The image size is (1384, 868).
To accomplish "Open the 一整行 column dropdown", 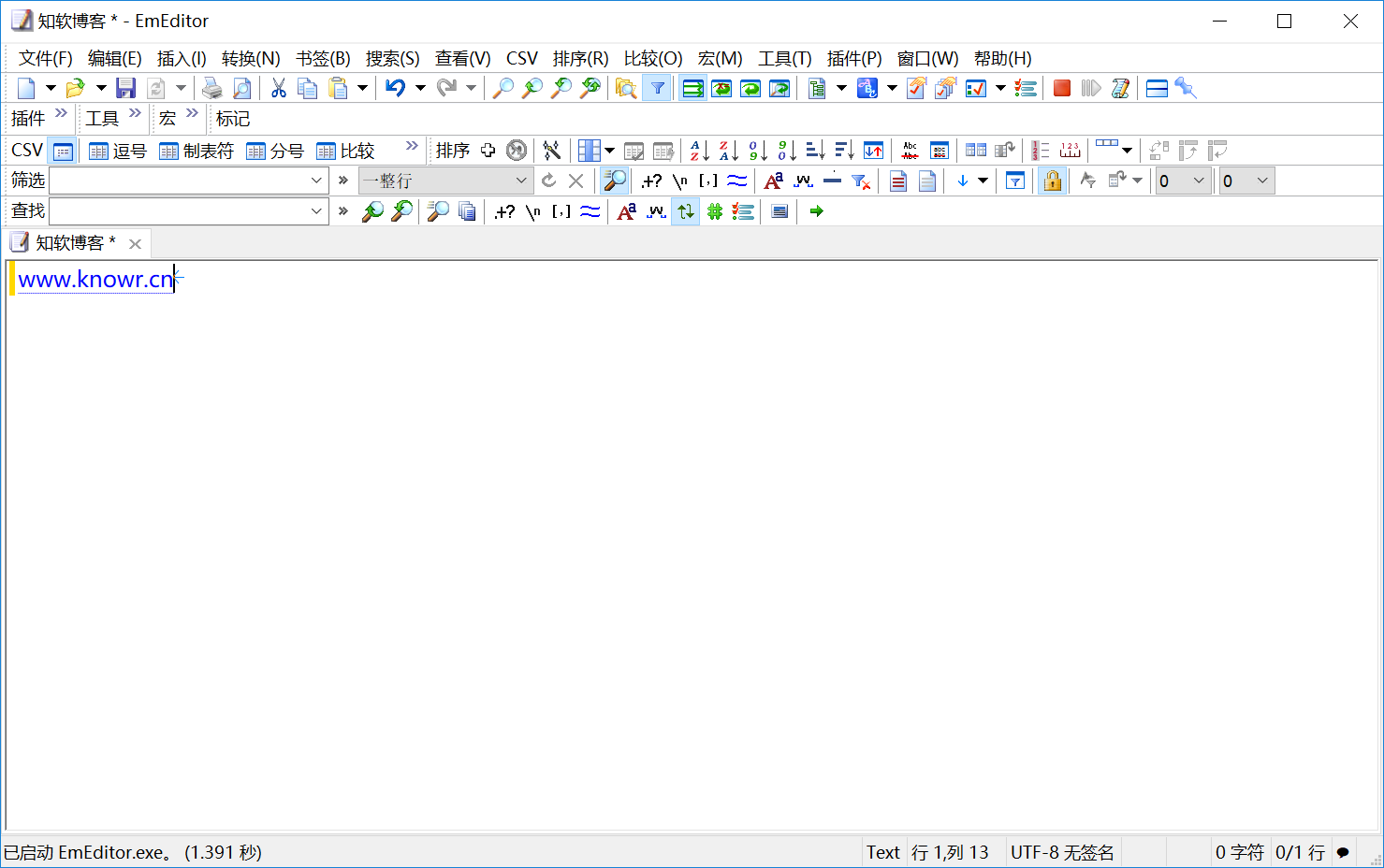I will coord(521,181).
